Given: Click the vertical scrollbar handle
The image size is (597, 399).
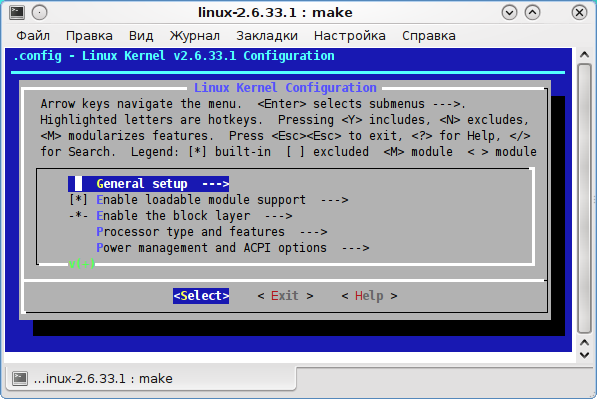Looking at the screenshot, I should (x=584, y=198).
